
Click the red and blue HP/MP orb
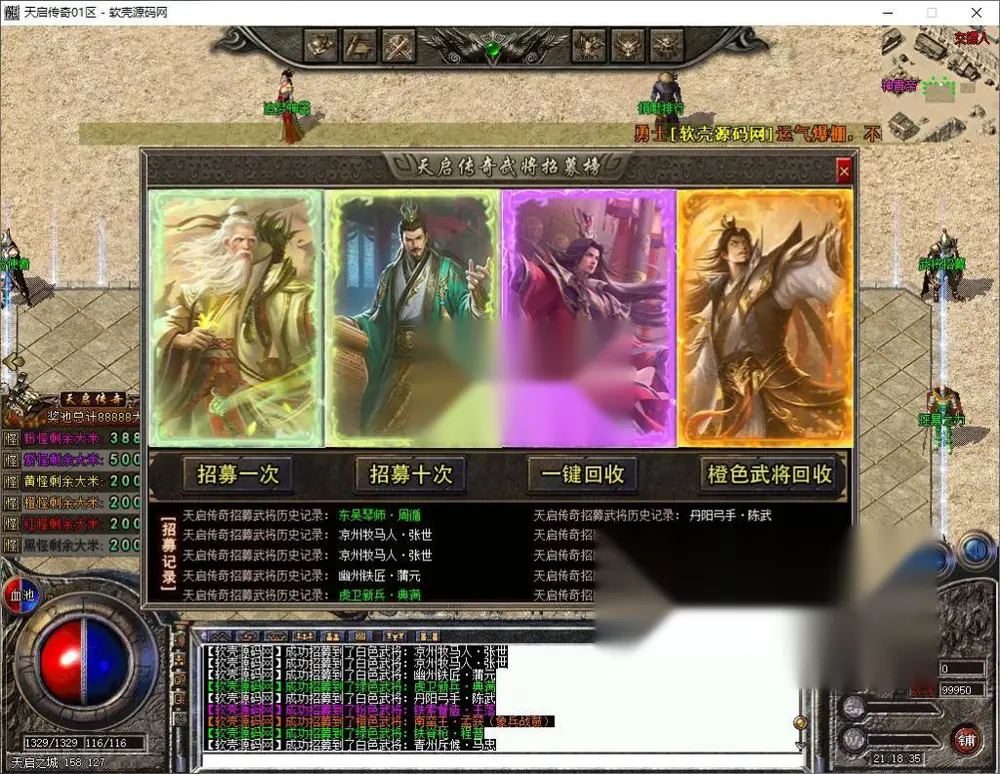pos(84,662)
